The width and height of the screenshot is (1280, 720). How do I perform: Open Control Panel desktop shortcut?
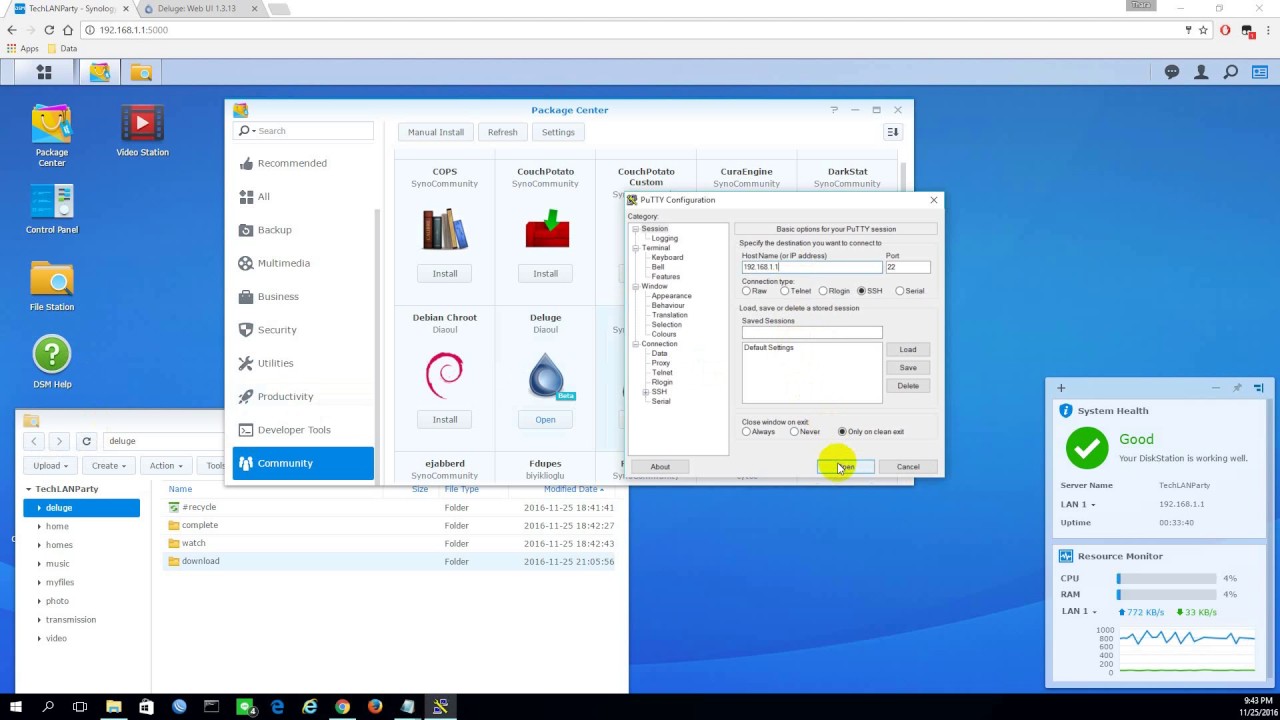(52, 208)
